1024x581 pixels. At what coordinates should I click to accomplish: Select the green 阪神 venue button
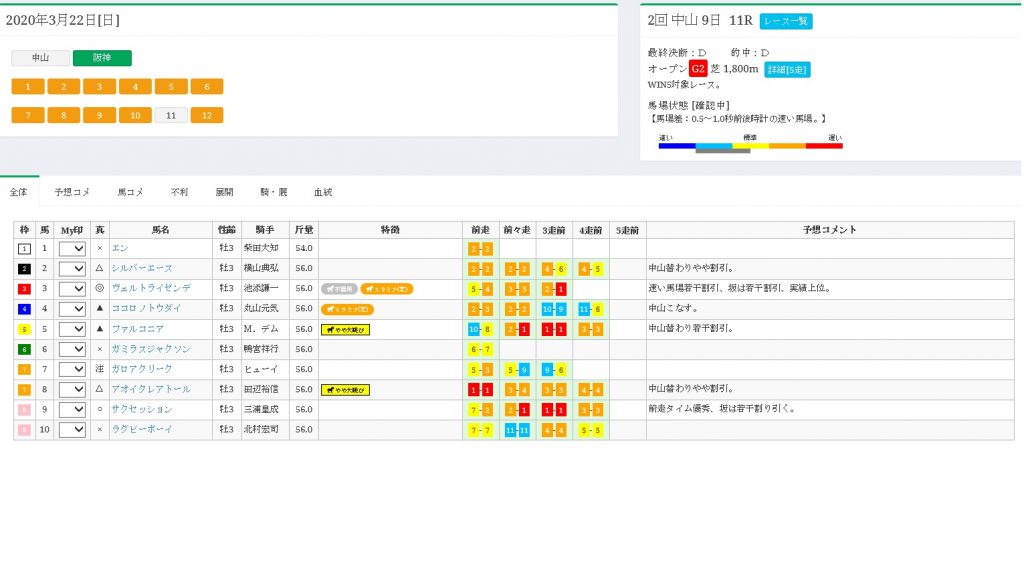coord(102,58)
